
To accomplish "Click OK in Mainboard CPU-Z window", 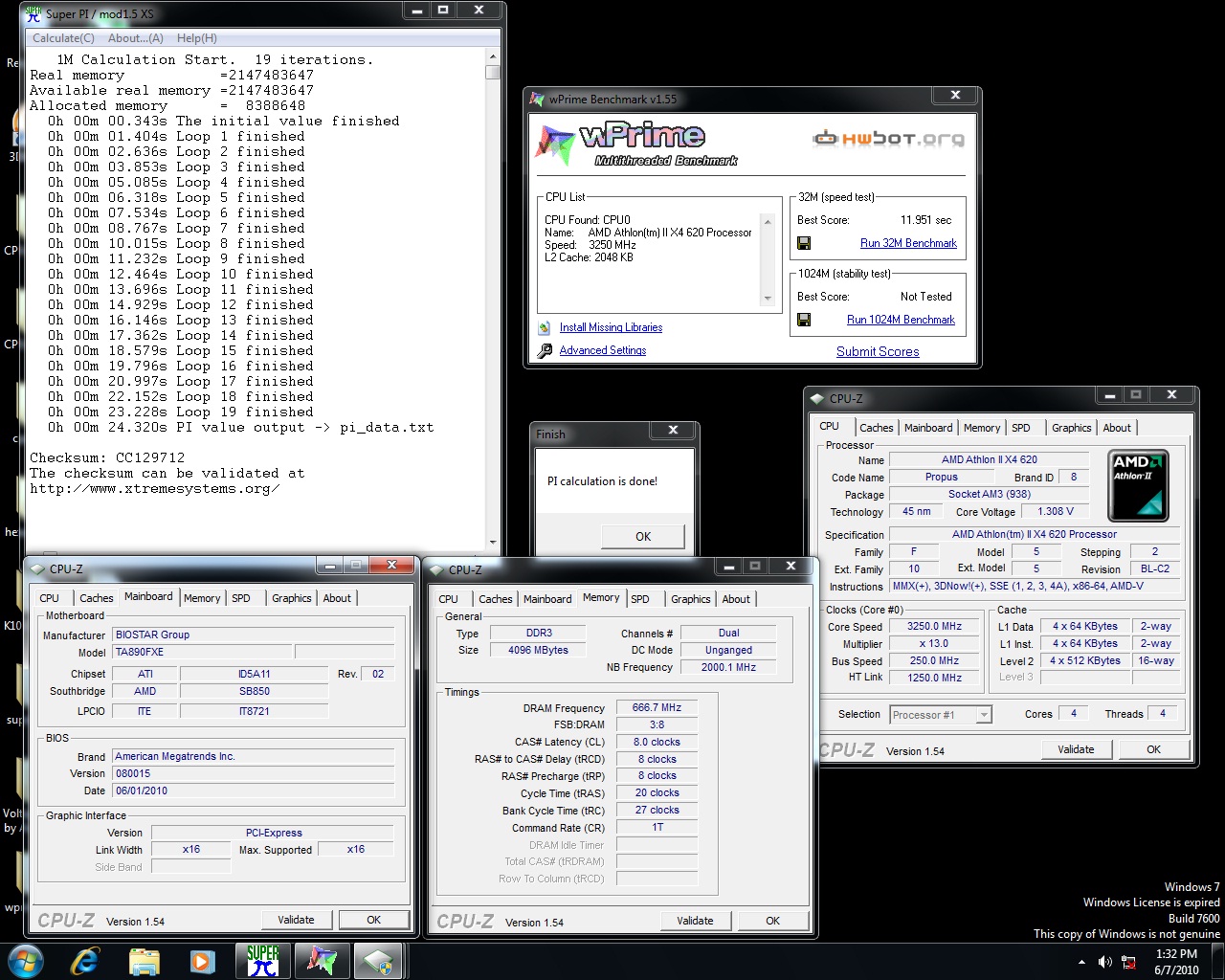I will (x=374, y=920).
